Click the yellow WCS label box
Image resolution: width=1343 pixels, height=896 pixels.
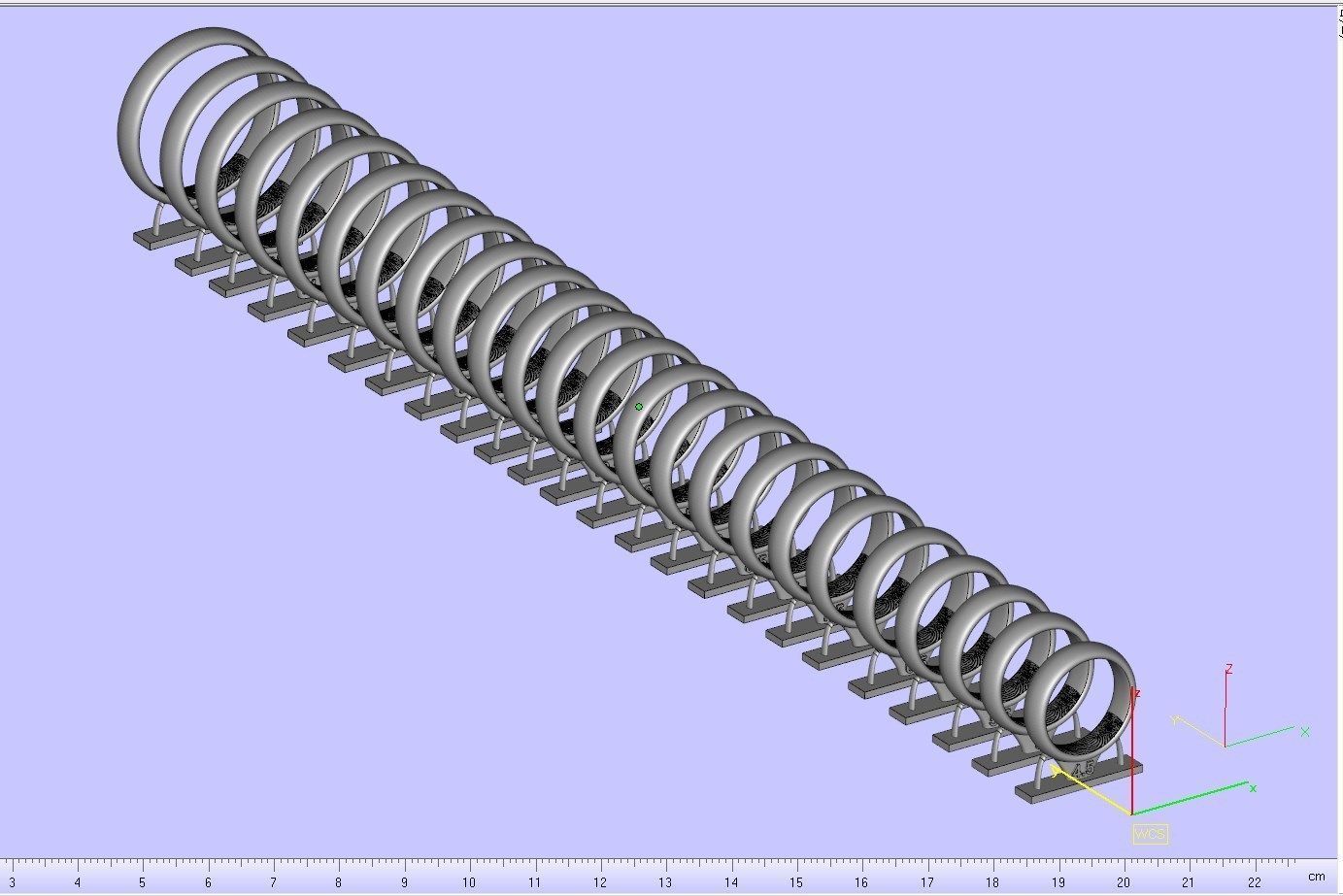click(1150, 833)
